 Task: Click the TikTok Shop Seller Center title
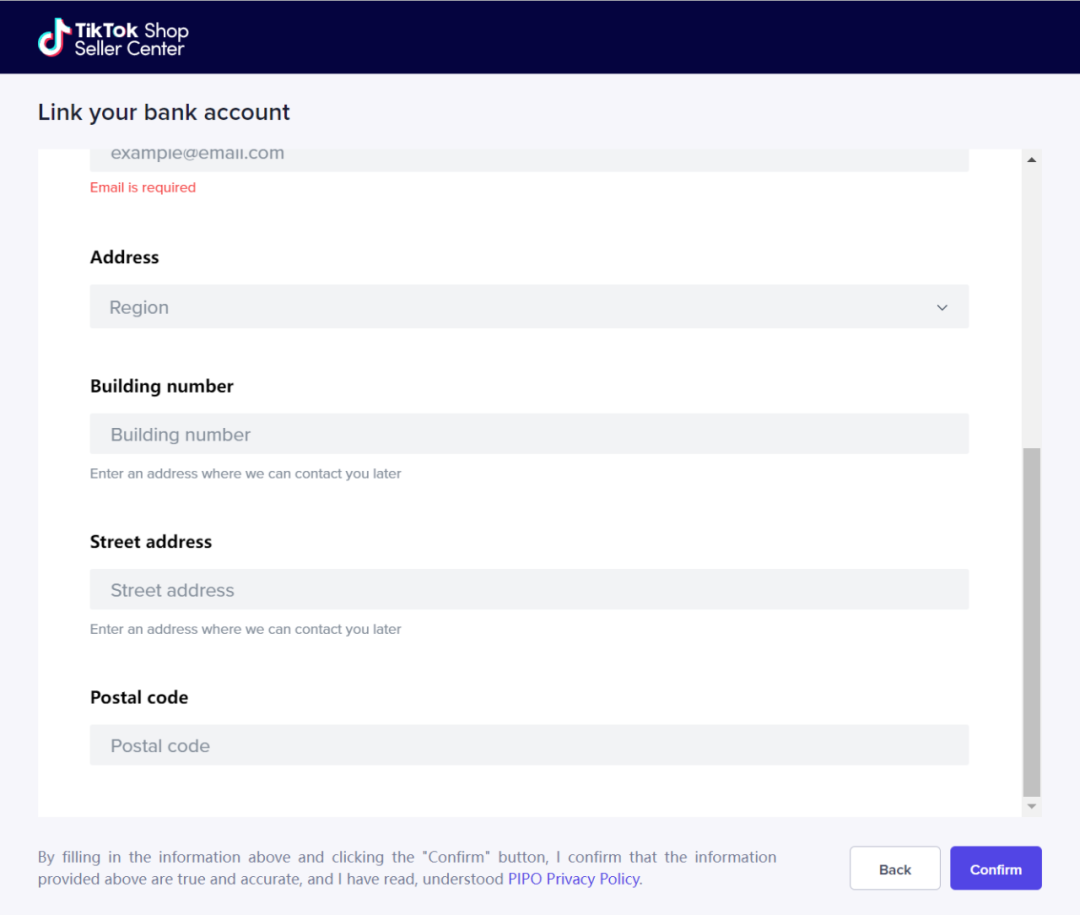131,39
